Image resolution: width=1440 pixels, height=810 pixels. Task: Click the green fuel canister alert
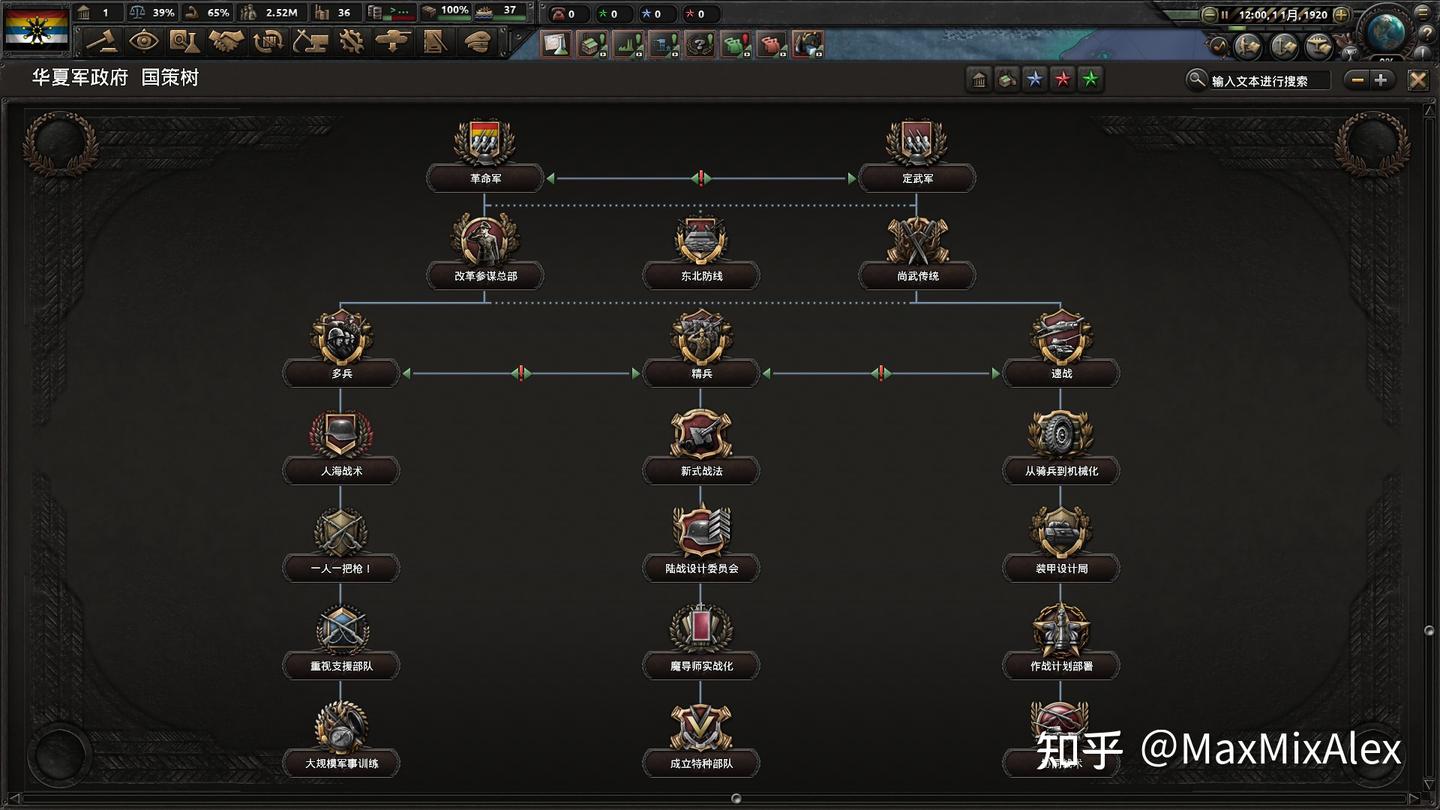pyautogui.click(x=736, y=44)
